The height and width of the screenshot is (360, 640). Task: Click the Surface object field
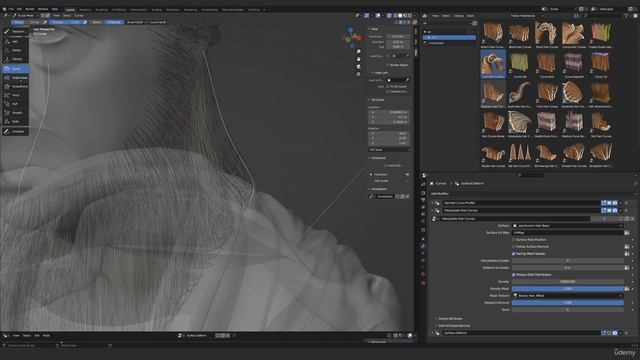tap(568, 225)
